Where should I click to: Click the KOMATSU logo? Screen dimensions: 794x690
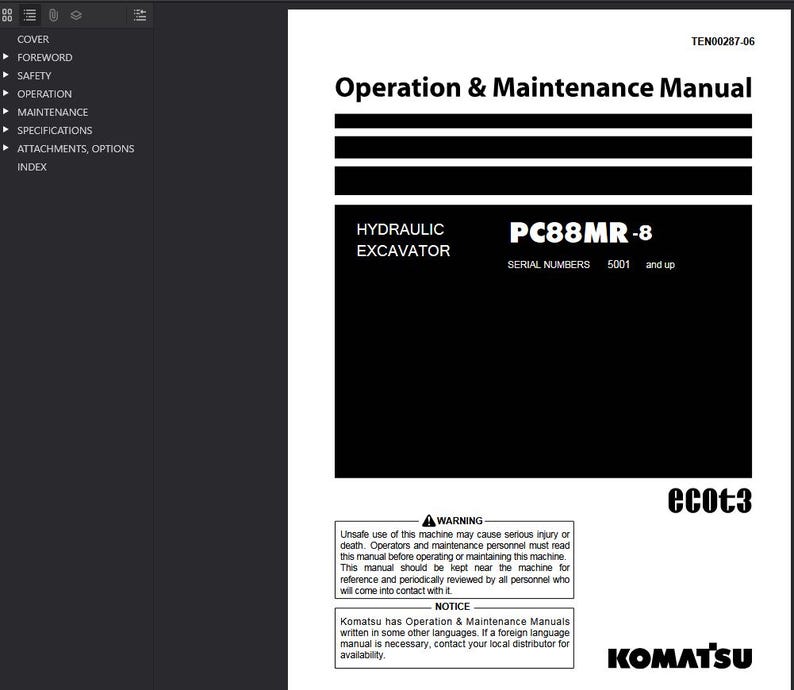tap(680, 657)
